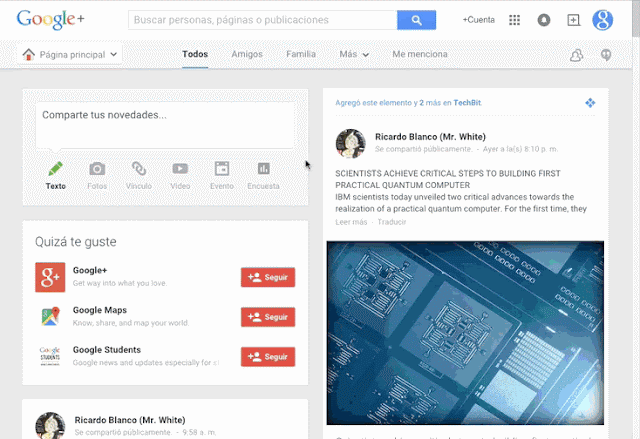Image resolution: width=640 pixels, height=439 pixels.
Task: Open the quantum computer chip image
Action: click(465, 333)
